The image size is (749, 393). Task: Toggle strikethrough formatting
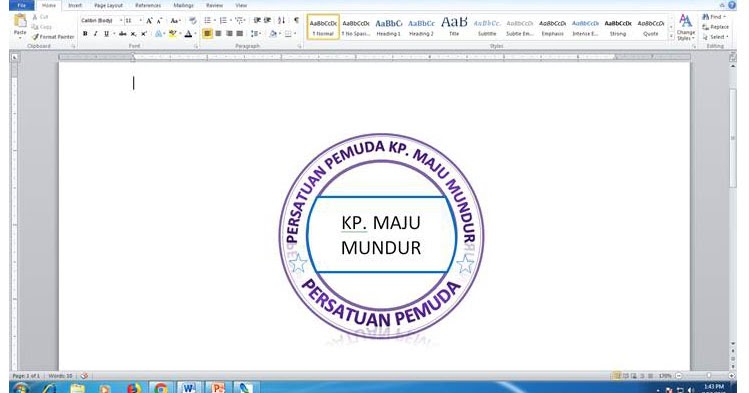[x=123, y=34]
